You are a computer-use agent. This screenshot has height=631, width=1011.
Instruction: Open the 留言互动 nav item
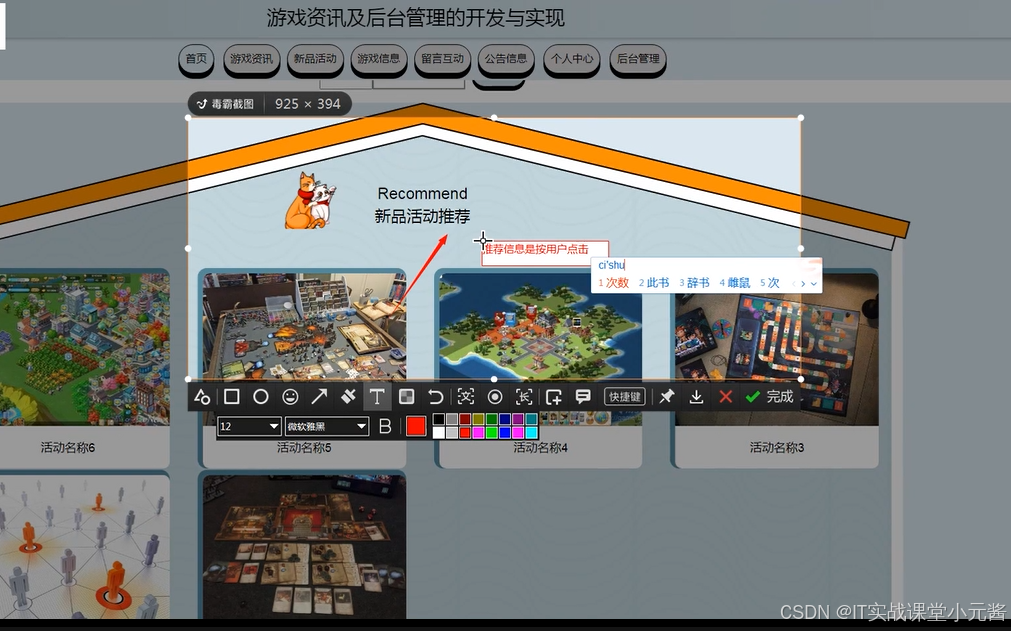442,59
